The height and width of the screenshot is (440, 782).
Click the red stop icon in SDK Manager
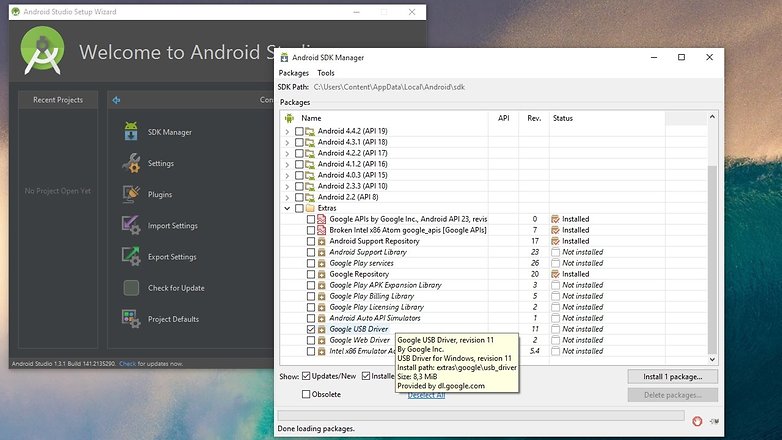(697, 422)
